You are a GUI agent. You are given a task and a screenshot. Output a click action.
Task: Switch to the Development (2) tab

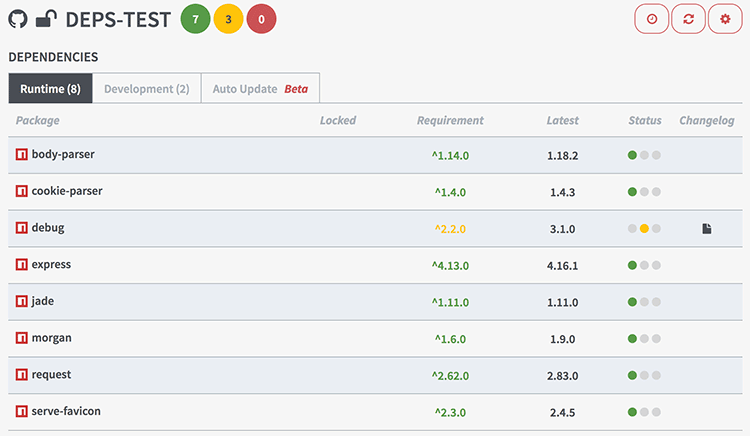[147, 88]
